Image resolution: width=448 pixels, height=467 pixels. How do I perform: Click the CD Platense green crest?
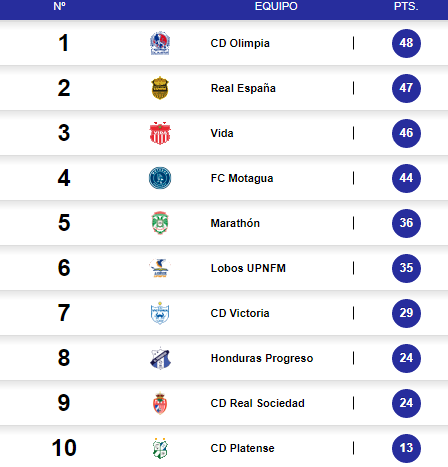(160, 448)
